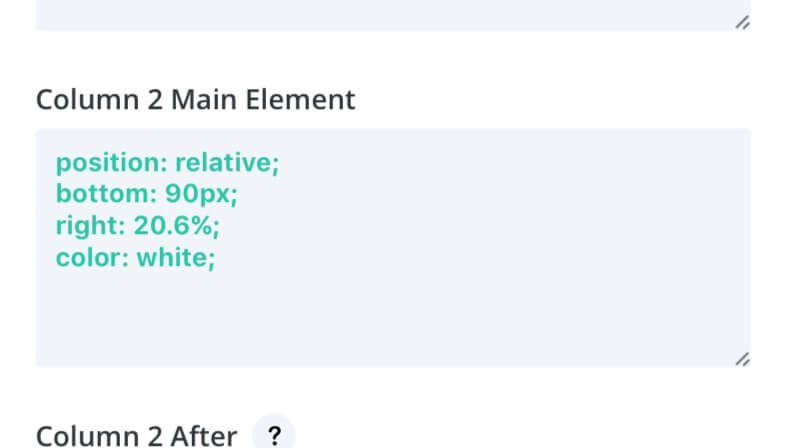Focus the partially visible textarea above

[x=393, y=14]
